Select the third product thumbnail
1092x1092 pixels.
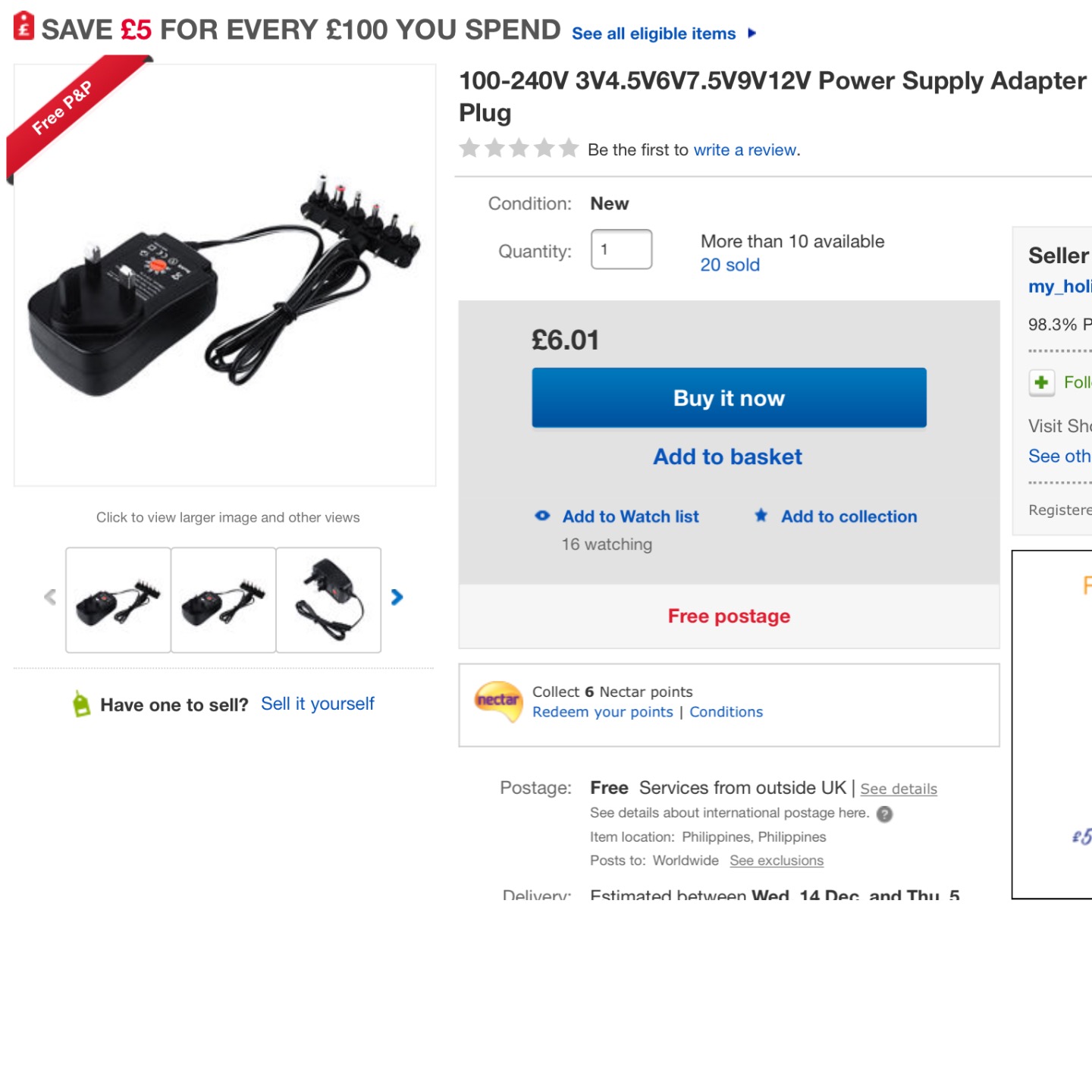pos(328,600)
